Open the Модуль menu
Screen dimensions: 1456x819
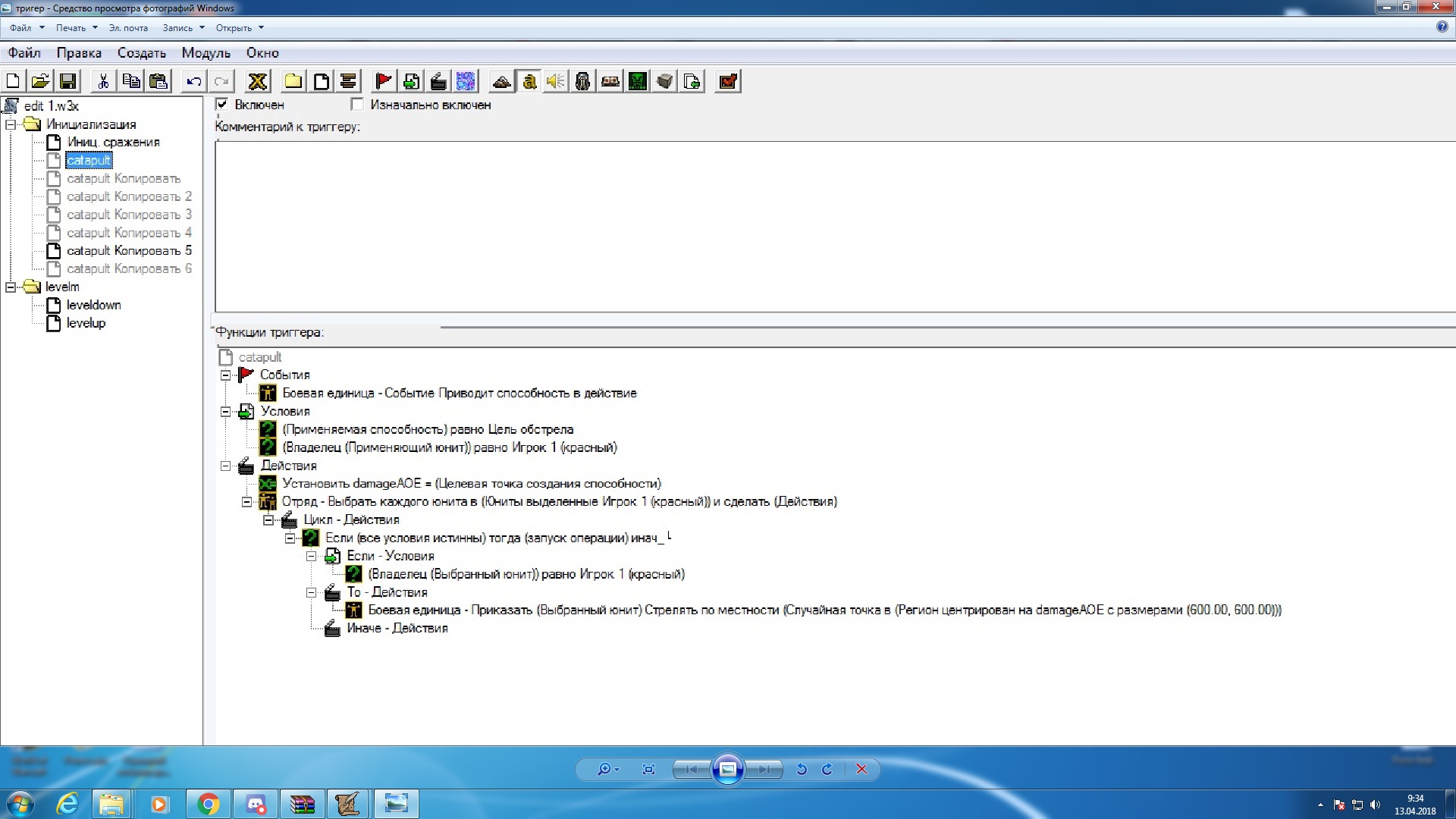(x=206, y=53)
